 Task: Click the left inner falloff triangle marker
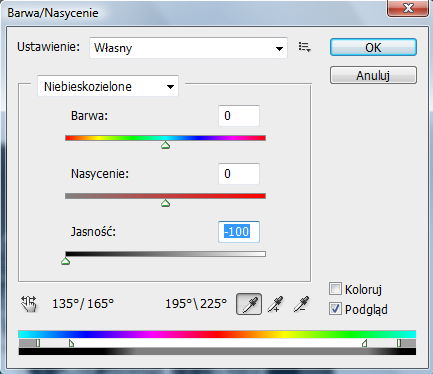pyautogui.click(x=71, y=343)
